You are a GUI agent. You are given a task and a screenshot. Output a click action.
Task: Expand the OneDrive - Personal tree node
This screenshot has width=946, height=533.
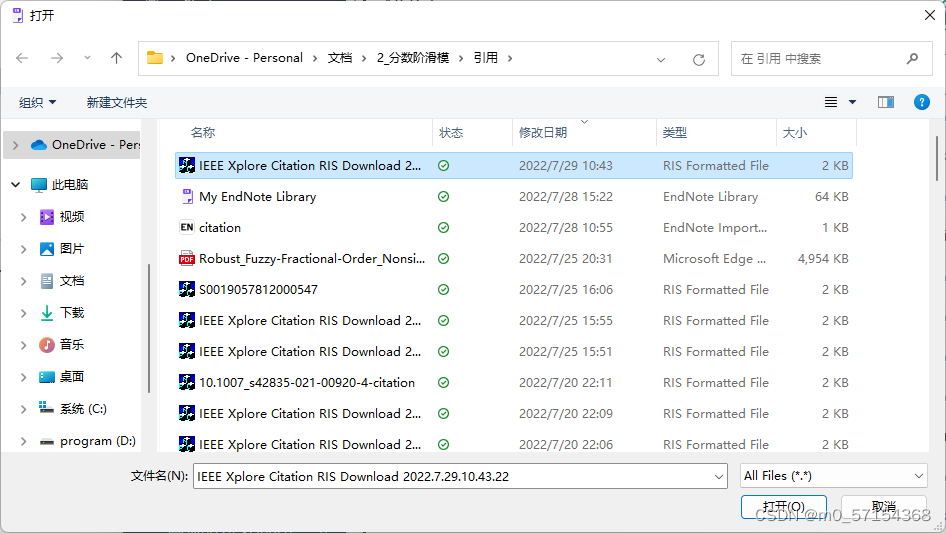coord(15,145)
